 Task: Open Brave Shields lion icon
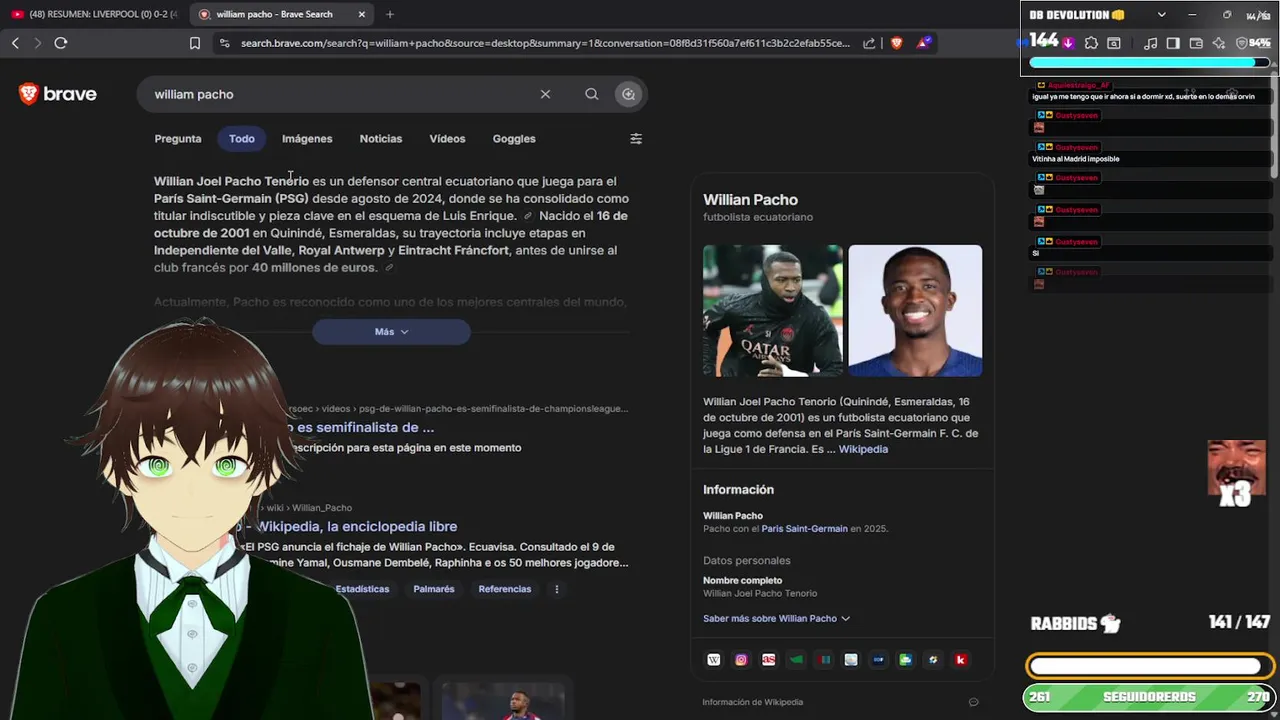(896, 43)
